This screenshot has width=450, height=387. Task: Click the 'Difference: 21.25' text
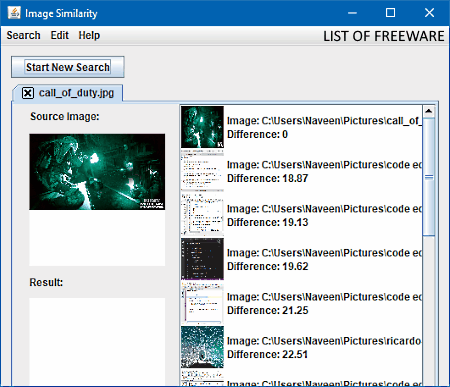click(x=267, y=310)
